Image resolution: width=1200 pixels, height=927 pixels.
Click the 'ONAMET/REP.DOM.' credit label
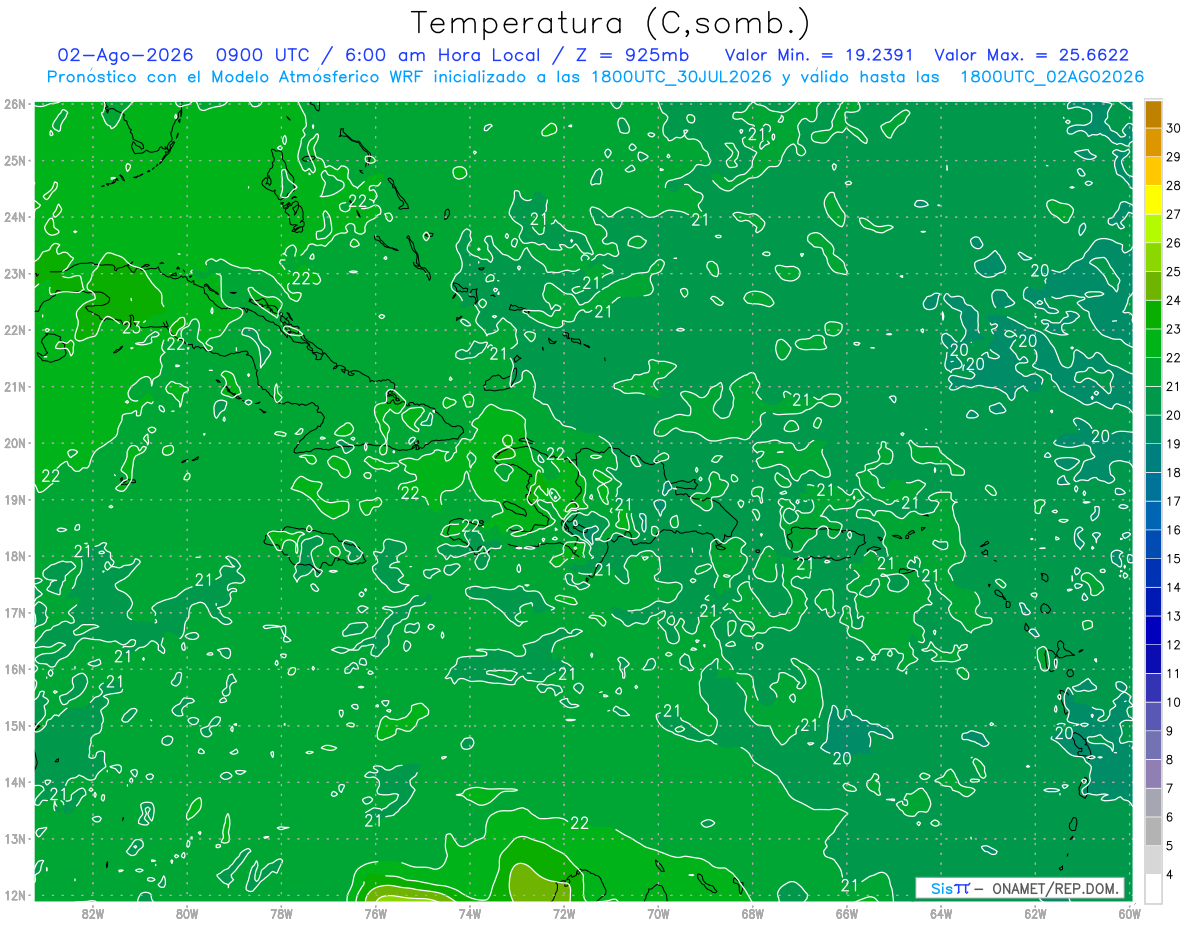pyautogui.click(x=1056, y=888)
